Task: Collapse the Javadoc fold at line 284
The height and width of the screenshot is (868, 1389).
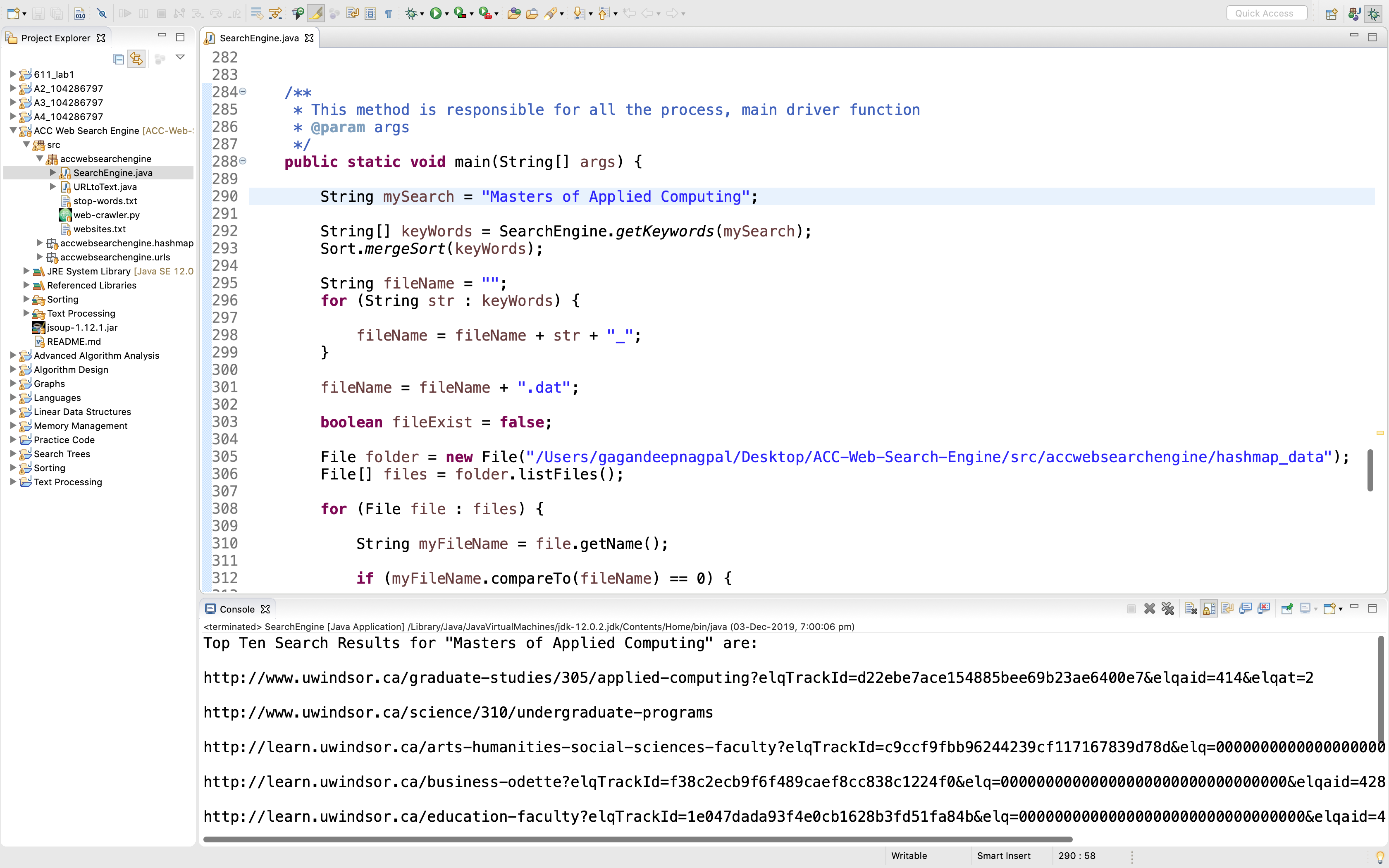Action: 243,91
